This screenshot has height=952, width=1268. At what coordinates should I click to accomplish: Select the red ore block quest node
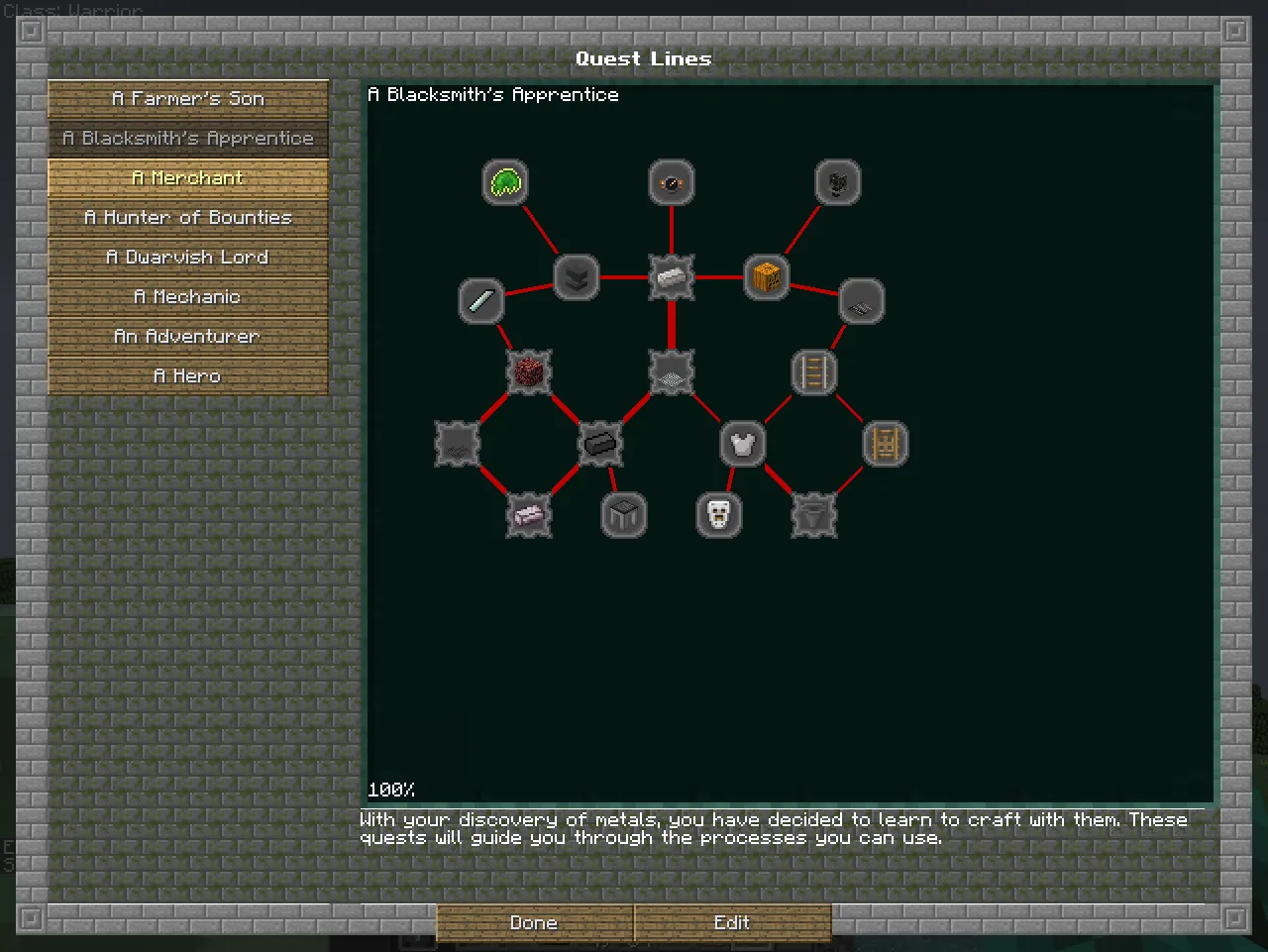pos(529,372)
